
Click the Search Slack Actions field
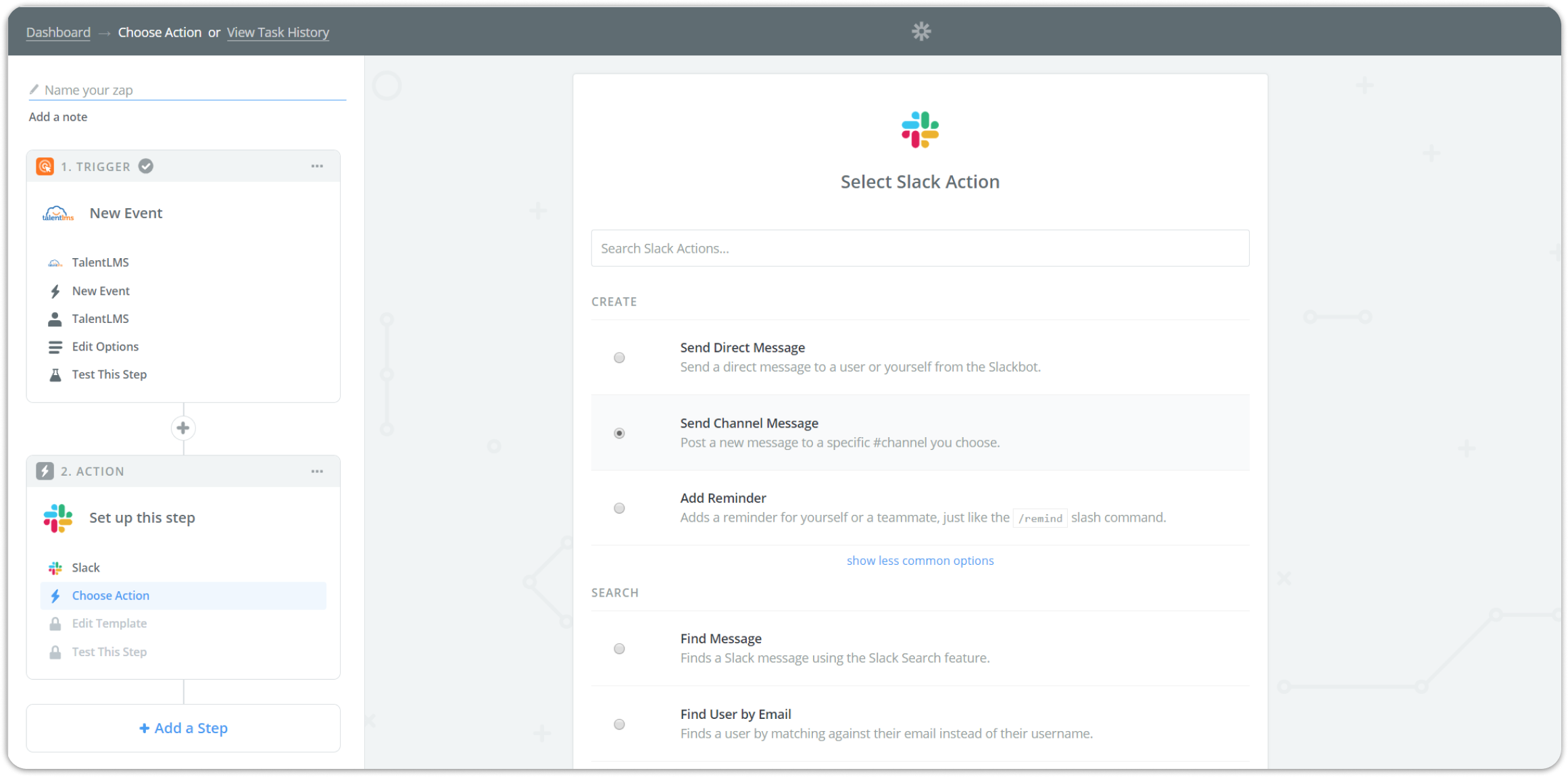(920, 248)
